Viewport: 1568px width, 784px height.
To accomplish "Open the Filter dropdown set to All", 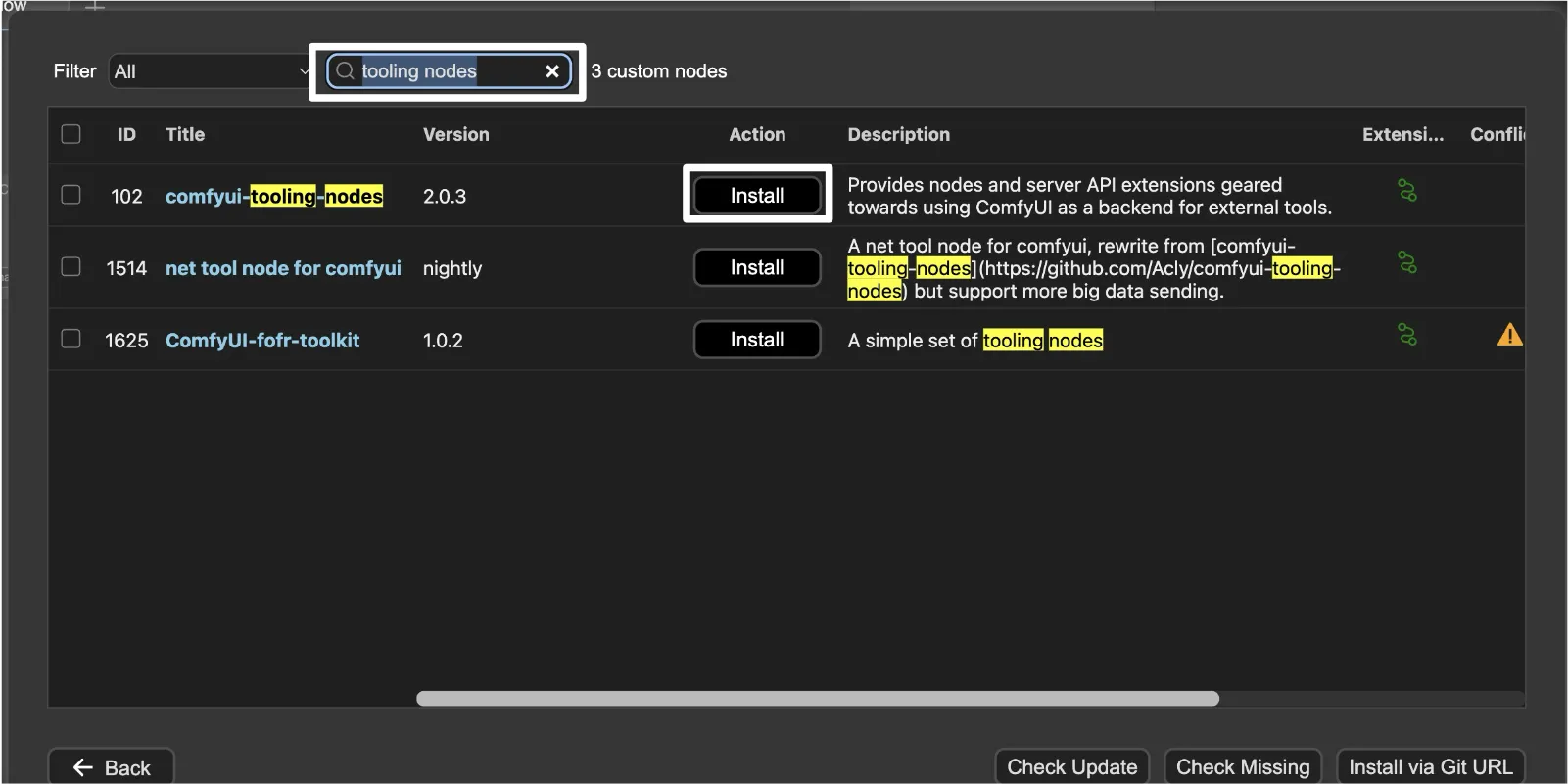I will pyautogui.click(x=210, y=71).
